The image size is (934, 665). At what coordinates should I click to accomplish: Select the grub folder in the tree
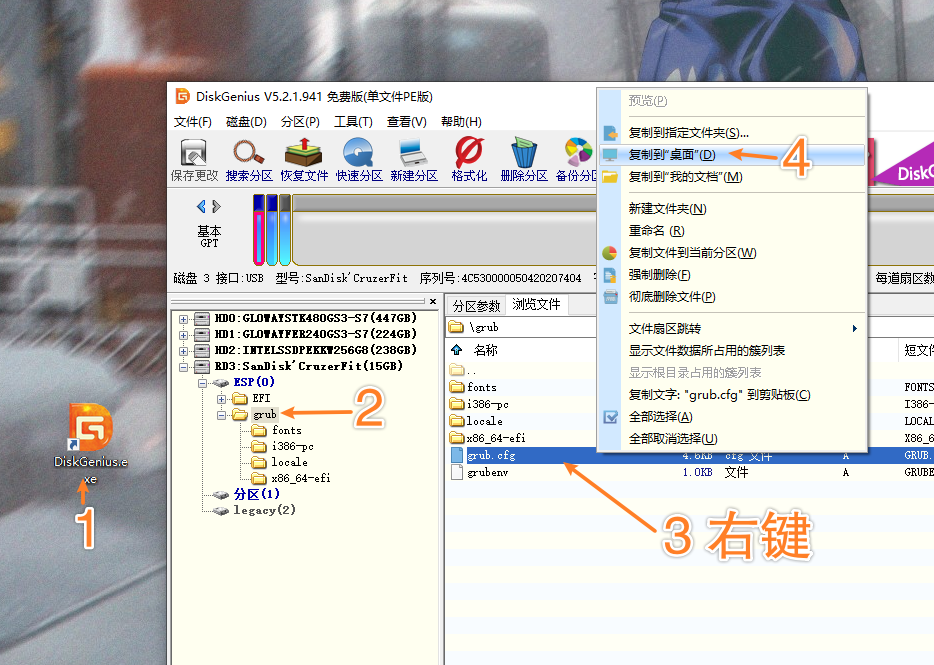pyautogui.click(x=264, y=414)
